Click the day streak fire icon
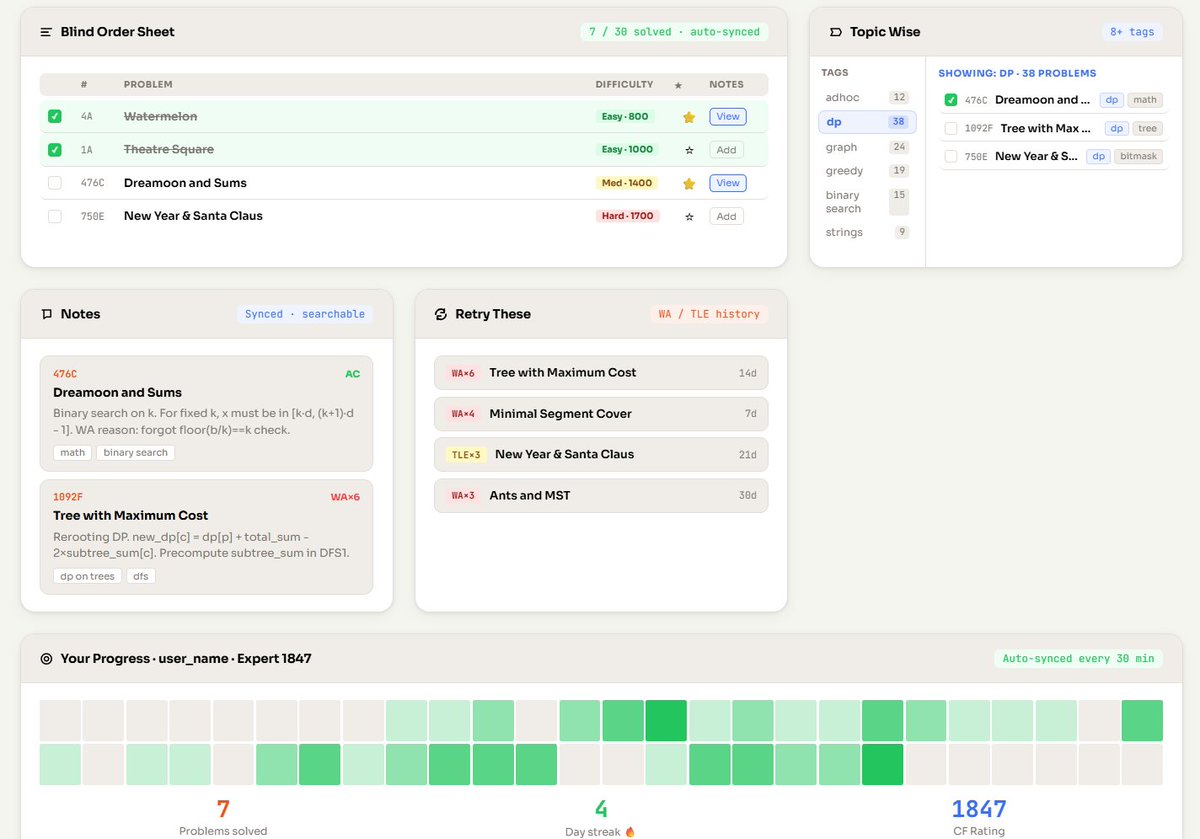This screenshot has height=839, width=1200. tap(630, 832)
